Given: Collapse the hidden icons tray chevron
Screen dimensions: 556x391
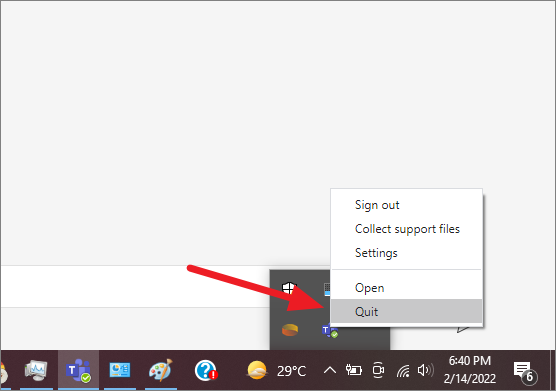Looking at the screenshot, I should (x=330, y=371).
